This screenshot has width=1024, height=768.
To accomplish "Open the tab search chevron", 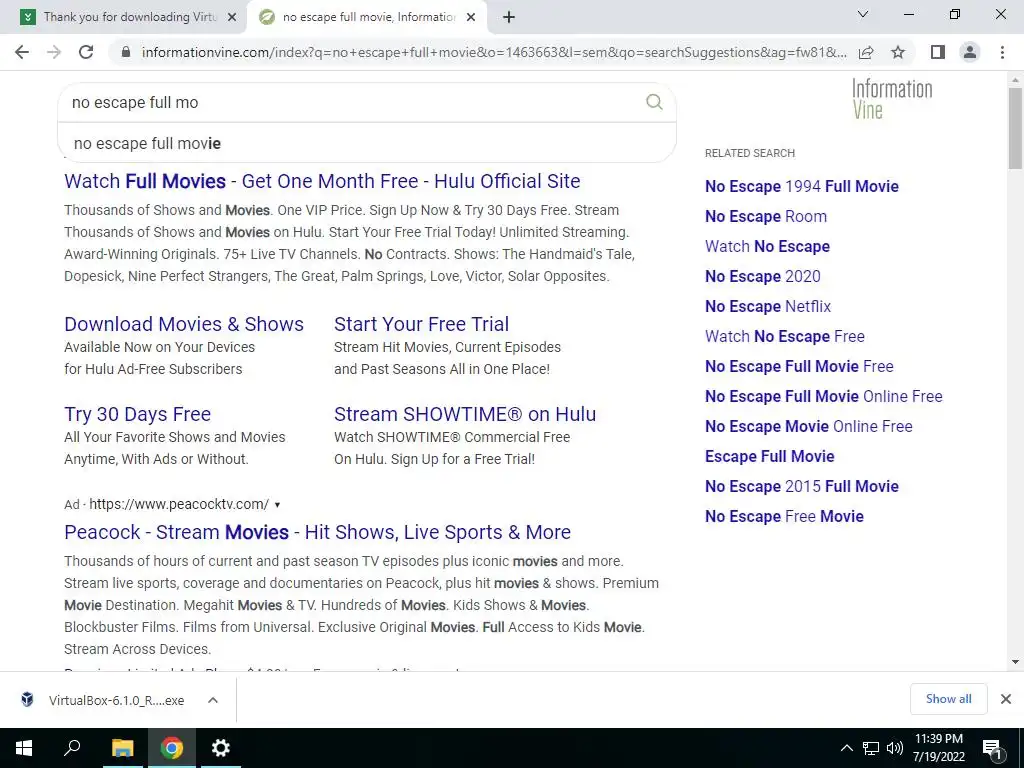I will pos(863,14).
